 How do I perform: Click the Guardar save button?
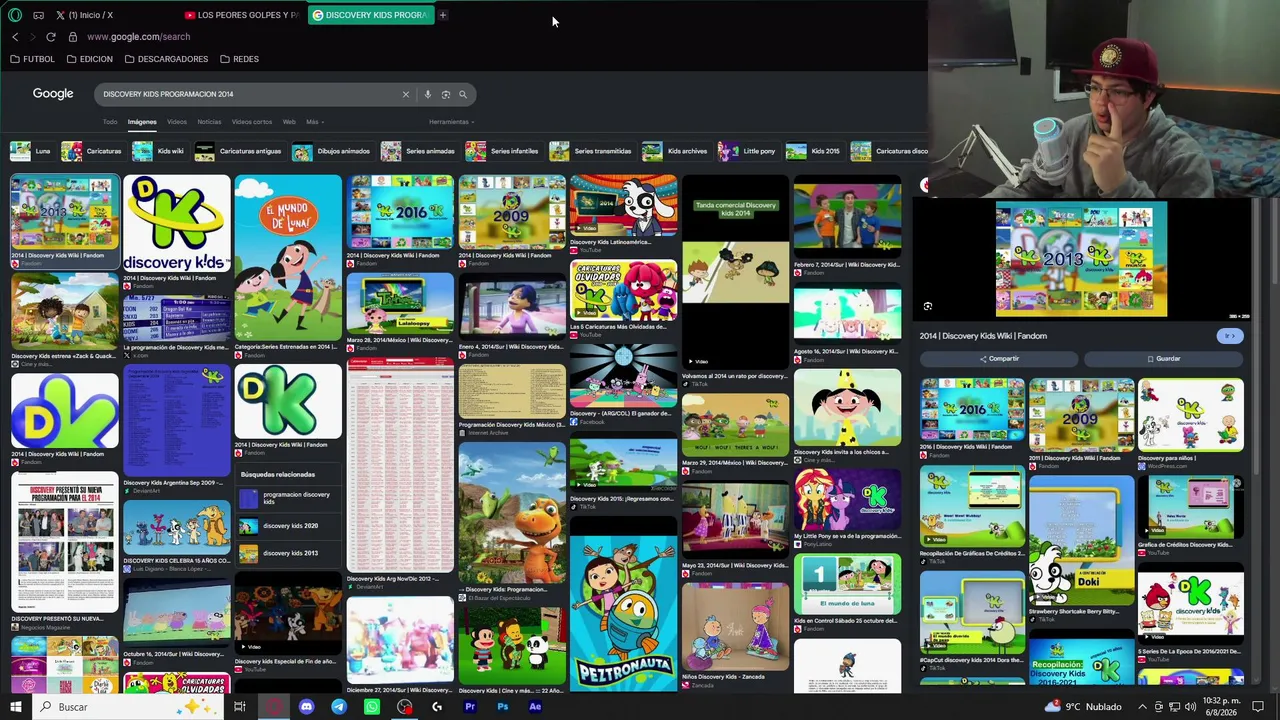coord(1164,359)
